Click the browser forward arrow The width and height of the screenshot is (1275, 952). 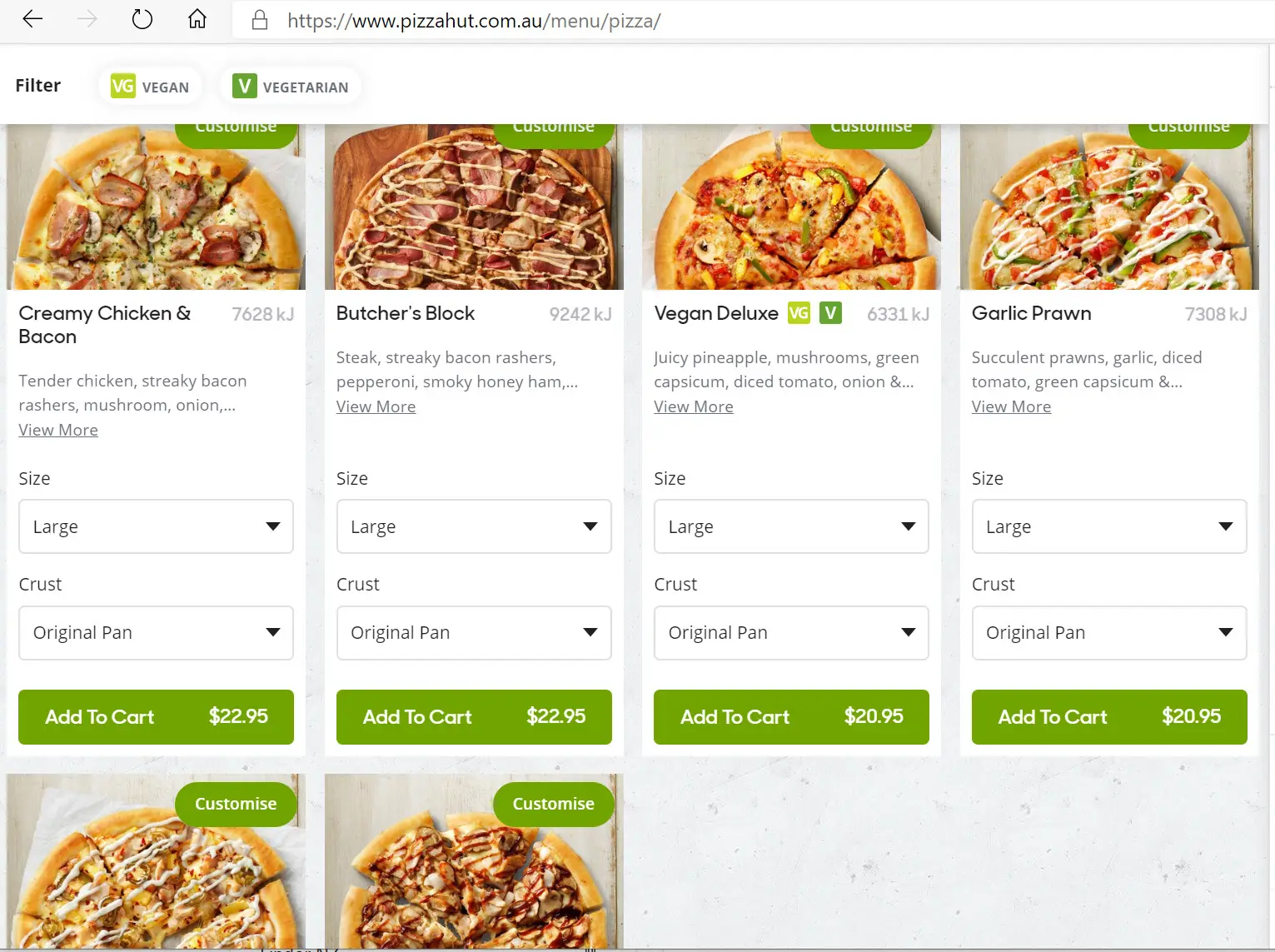click(x=87, y=19)
